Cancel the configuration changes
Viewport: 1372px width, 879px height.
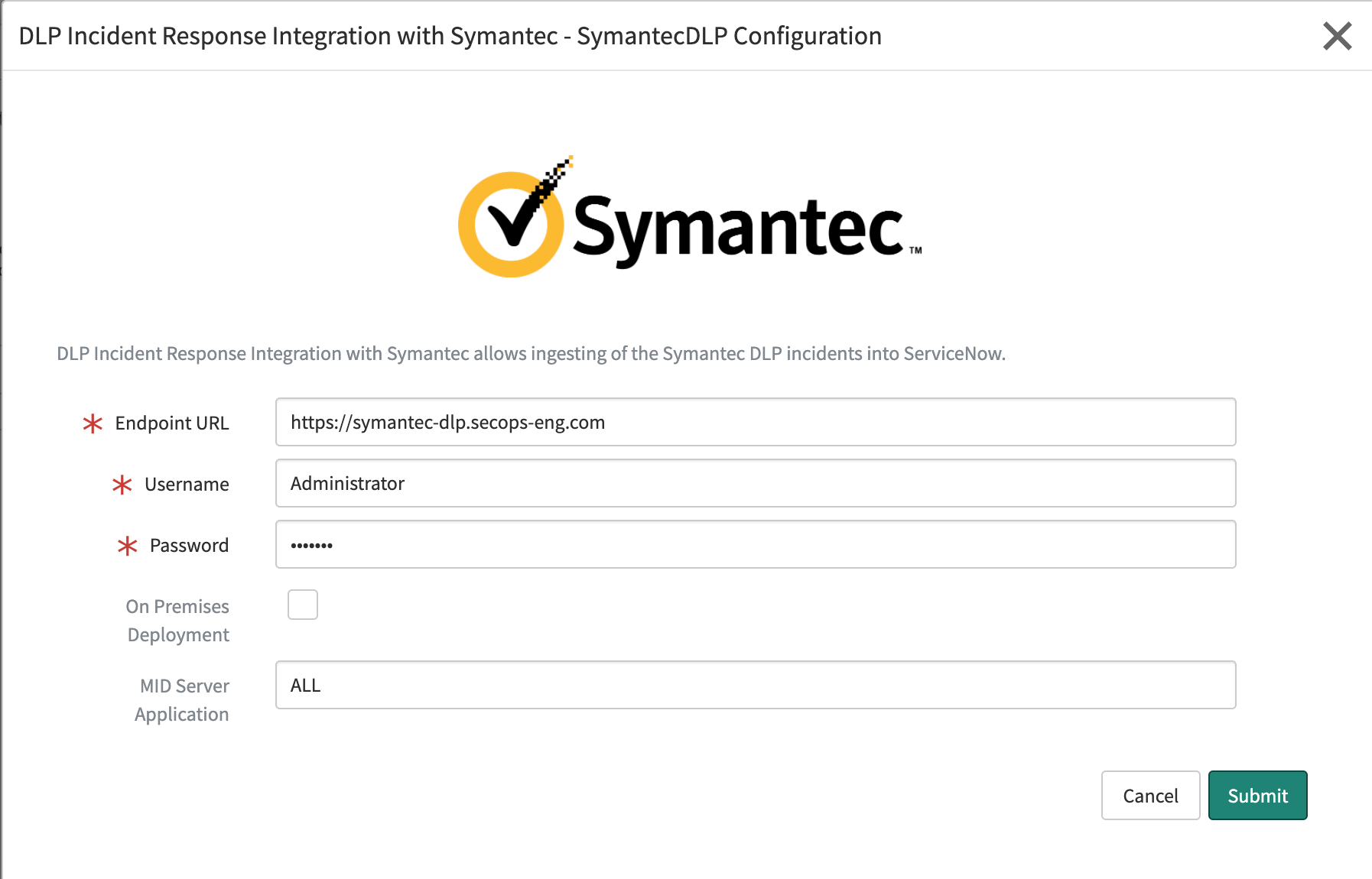[1151, 796]
